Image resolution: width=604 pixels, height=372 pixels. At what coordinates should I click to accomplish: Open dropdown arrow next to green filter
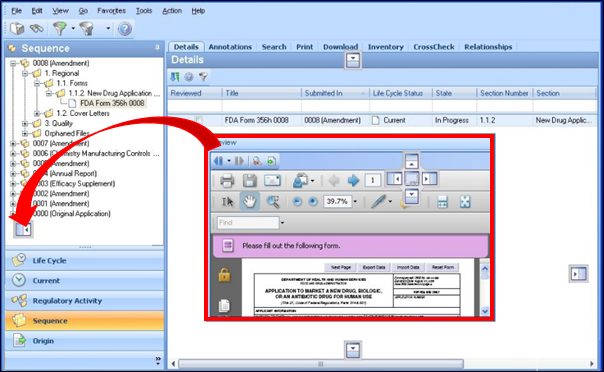tap(73, 28)
